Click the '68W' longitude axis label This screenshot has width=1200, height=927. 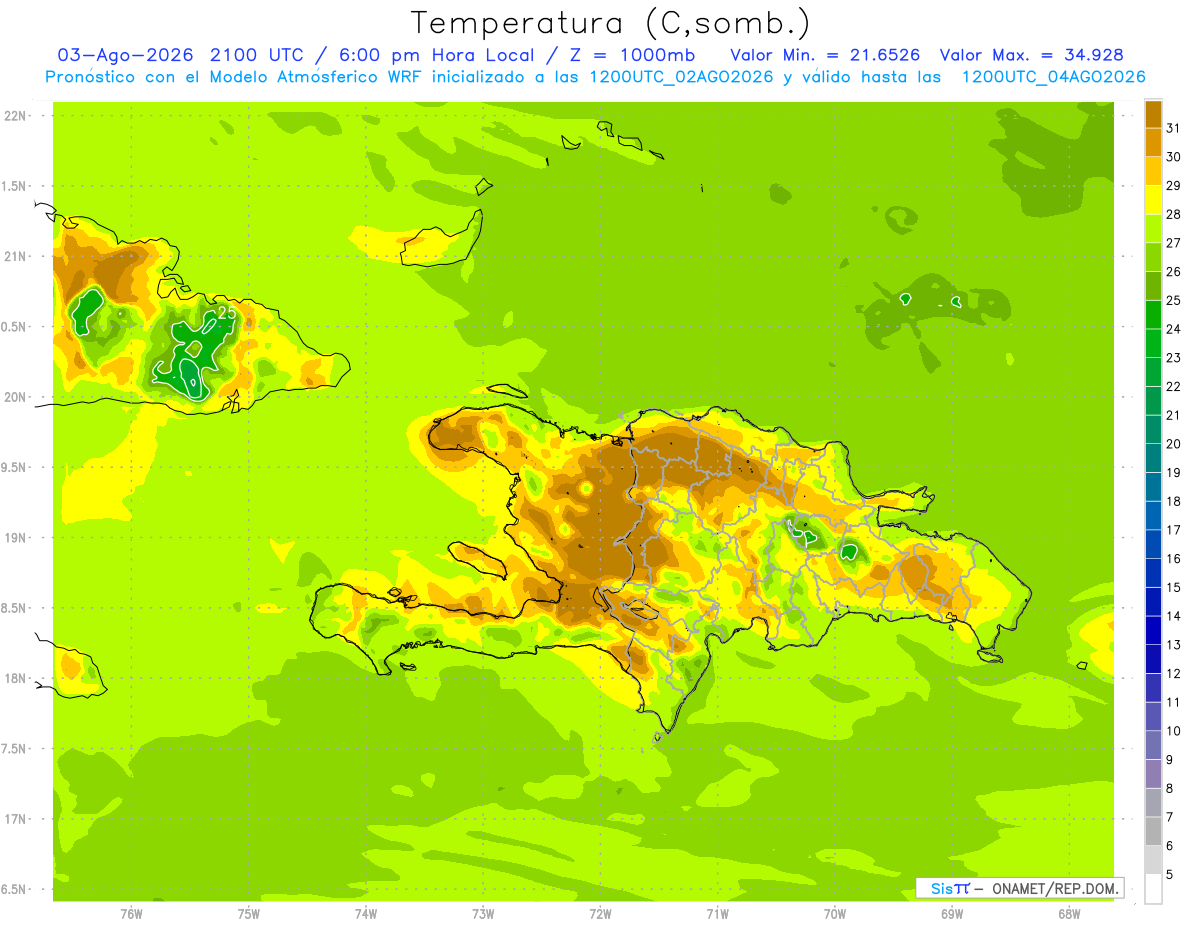click(x=1069, y=914)
